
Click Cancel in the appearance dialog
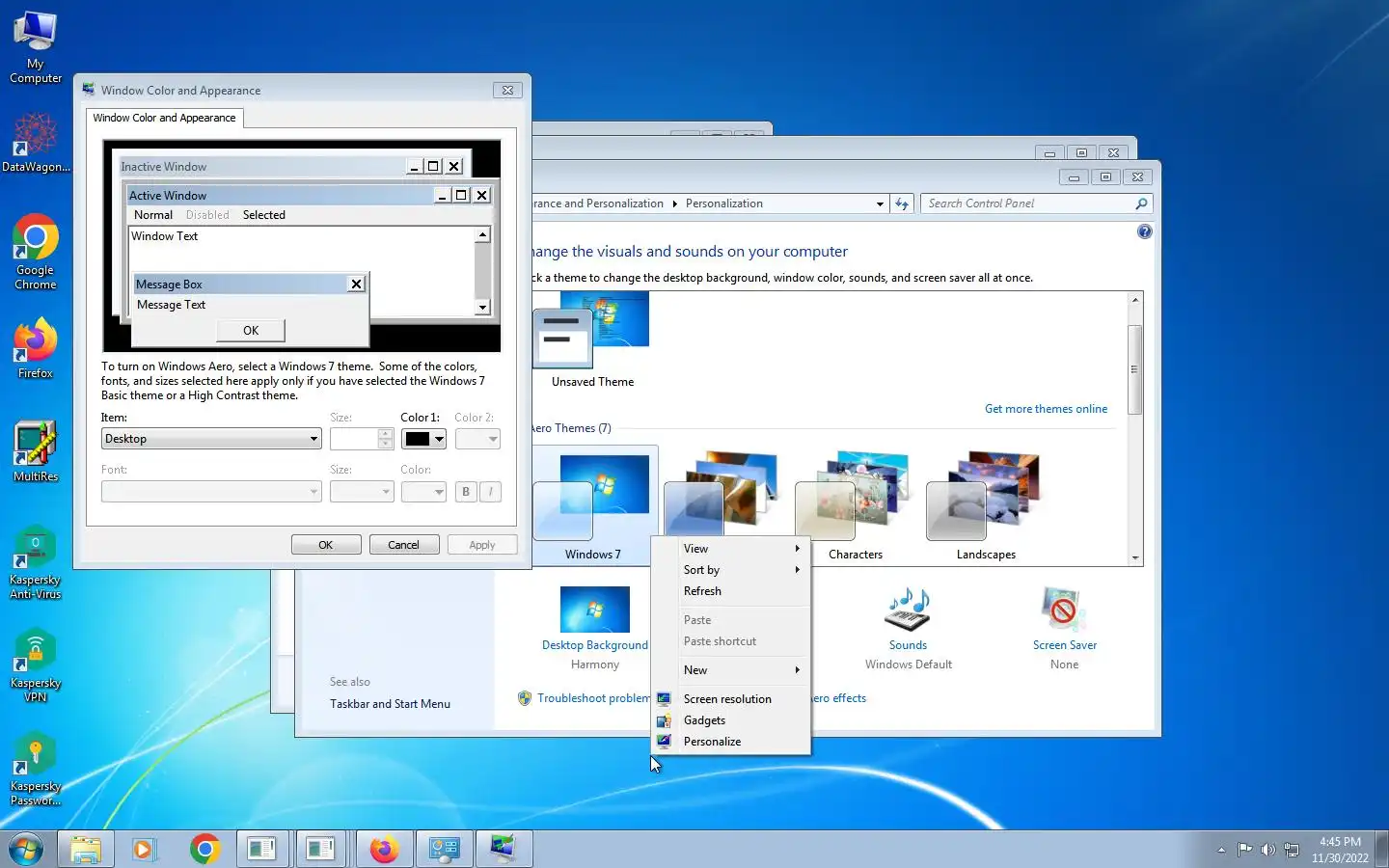click(403, 545)
